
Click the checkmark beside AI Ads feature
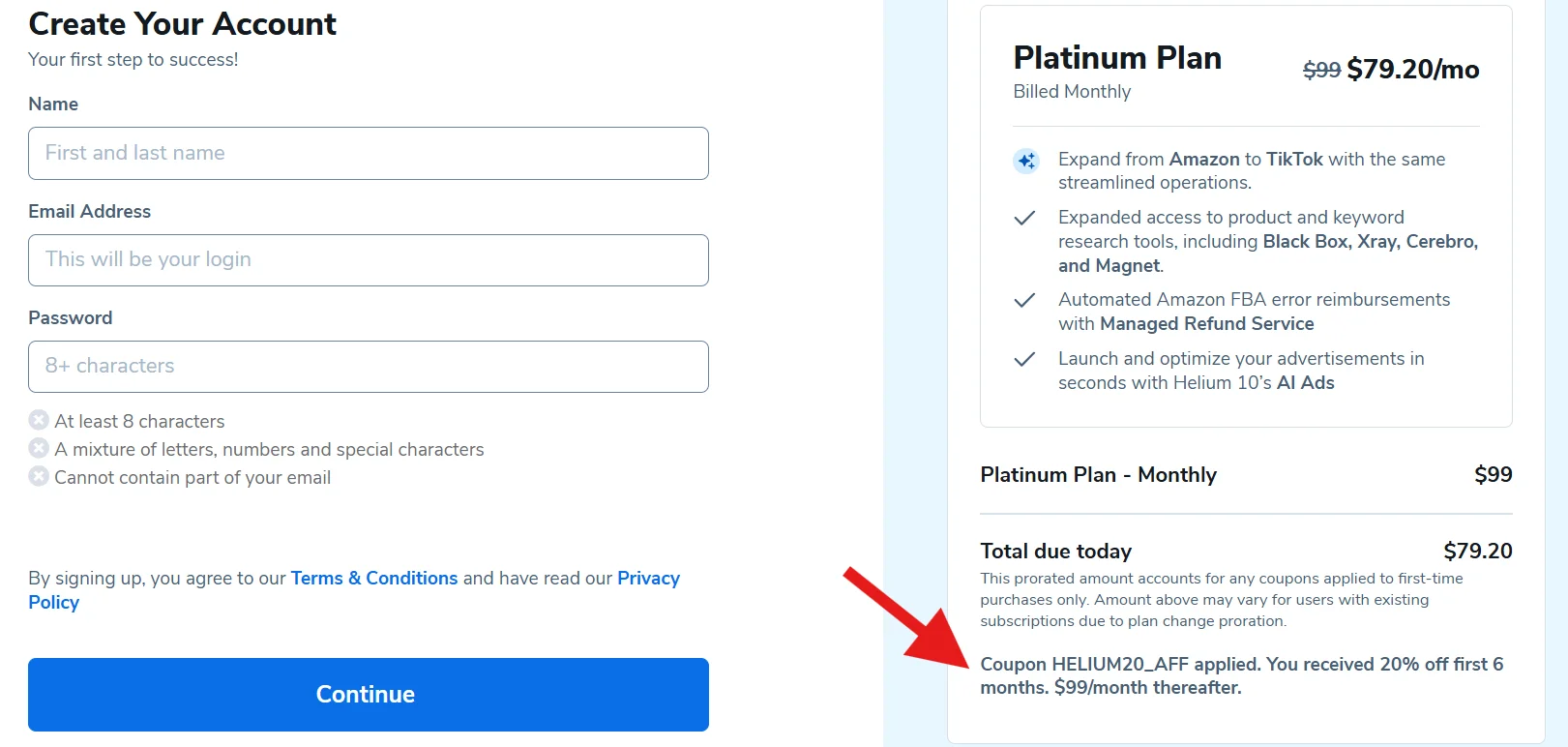point(1024,359)
